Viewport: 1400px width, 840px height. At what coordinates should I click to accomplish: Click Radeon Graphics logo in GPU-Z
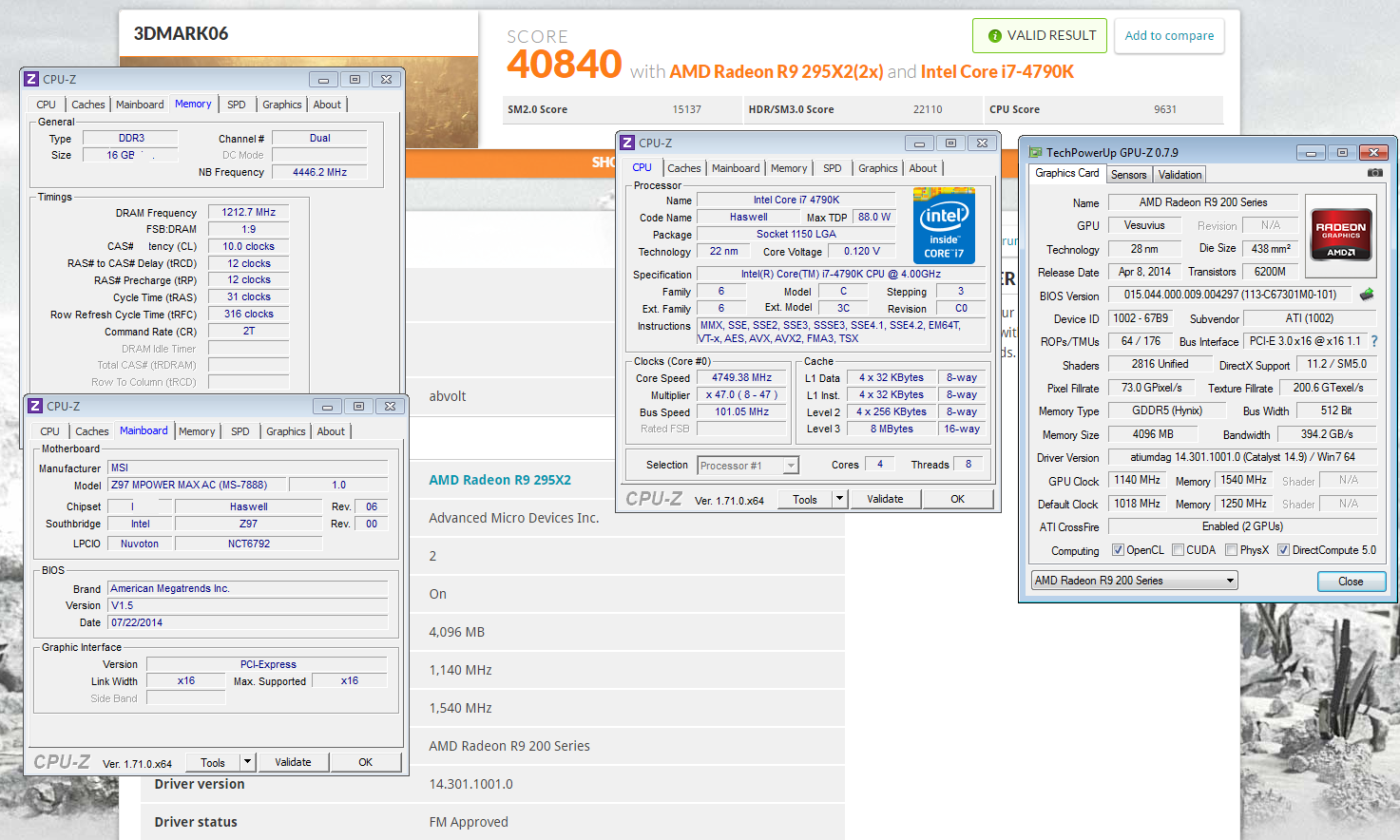click(x=1340, y=234)
